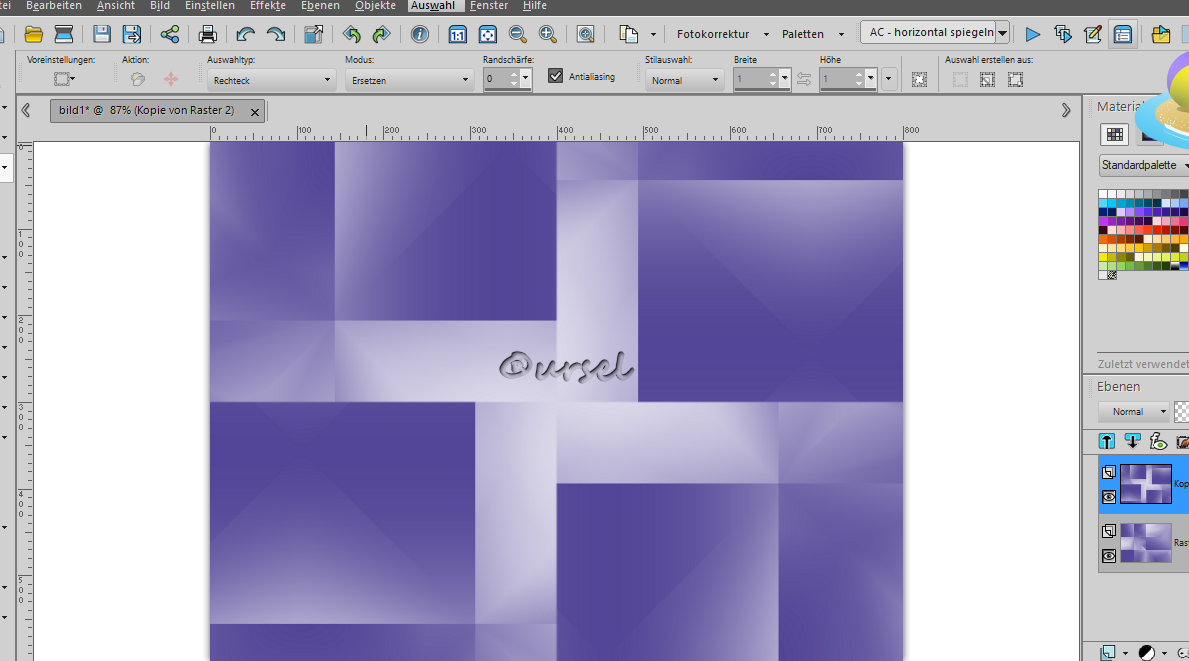Image resolution: width=1189 pixels, height=661 pixels.
Task: Open the Auswahltyp Rechteck dropdown
Action: pos(271,80)
